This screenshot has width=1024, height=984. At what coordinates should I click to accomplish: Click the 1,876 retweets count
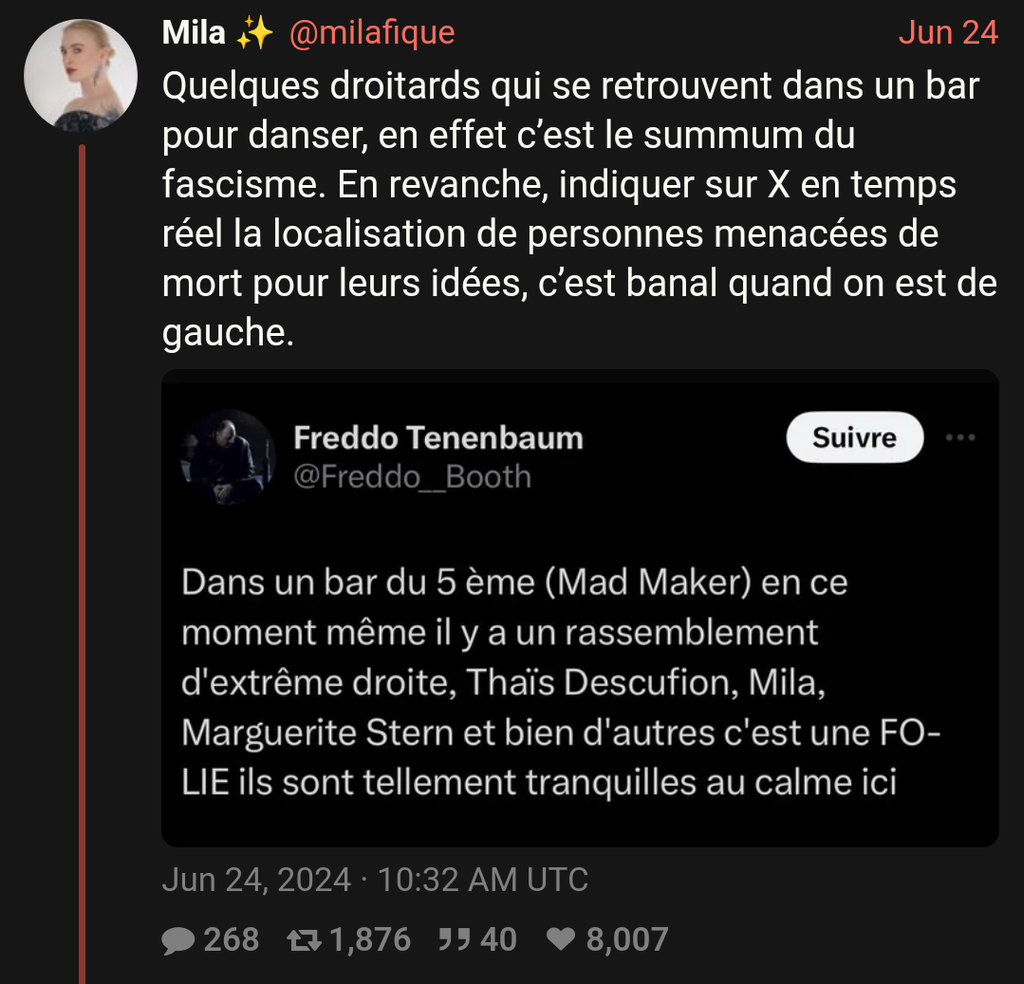[x=370, y=939]
